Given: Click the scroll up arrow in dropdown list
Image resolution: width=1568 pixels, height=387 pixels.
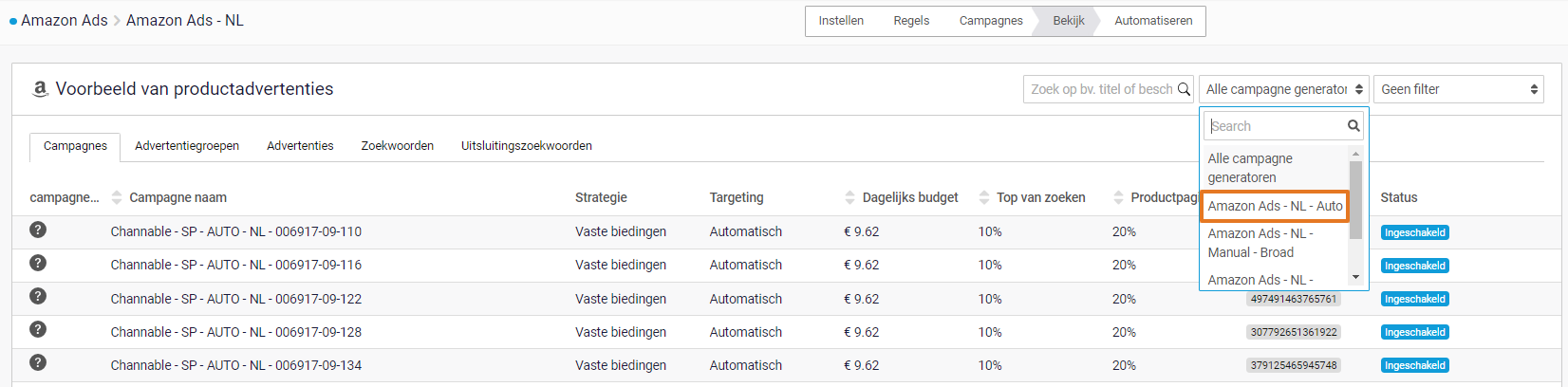Looking at the screenshot, I should 1355,154.
